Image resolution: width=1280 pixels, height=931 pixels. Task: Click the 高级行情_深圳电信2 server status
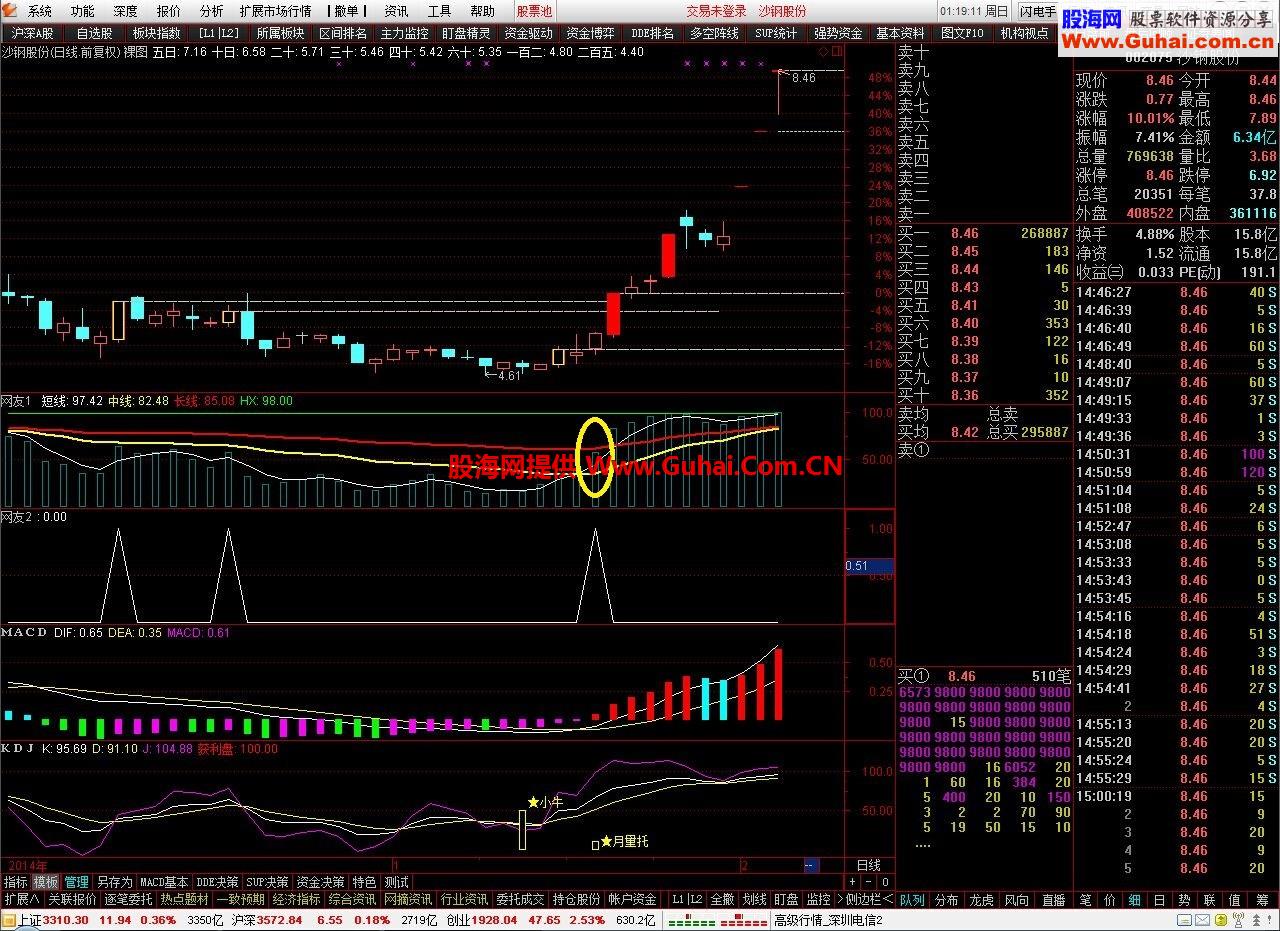(x=828, y=920)
